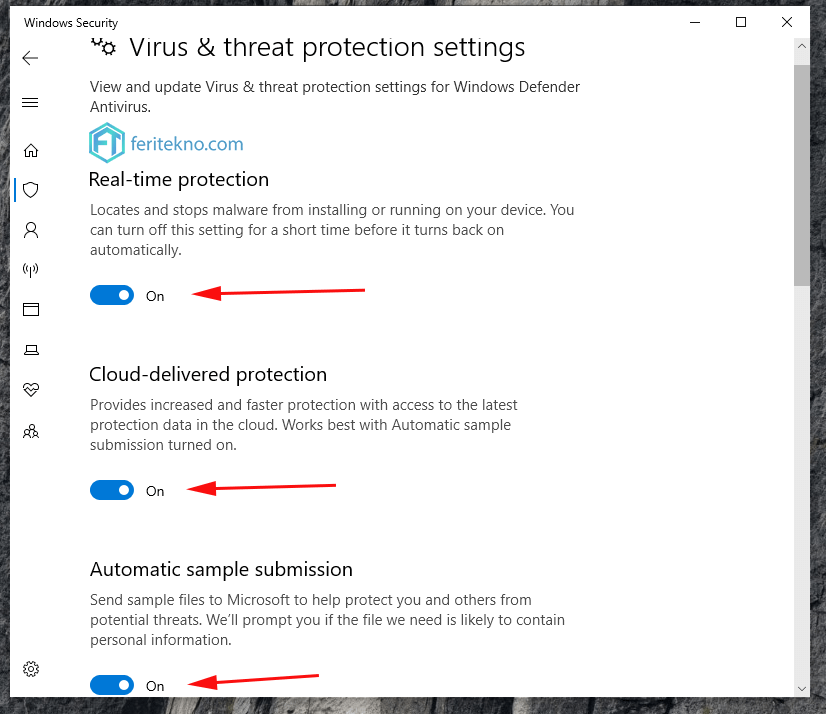Open Device performance & health heart icon
This screenshot has width=826, height=714.
31,389
